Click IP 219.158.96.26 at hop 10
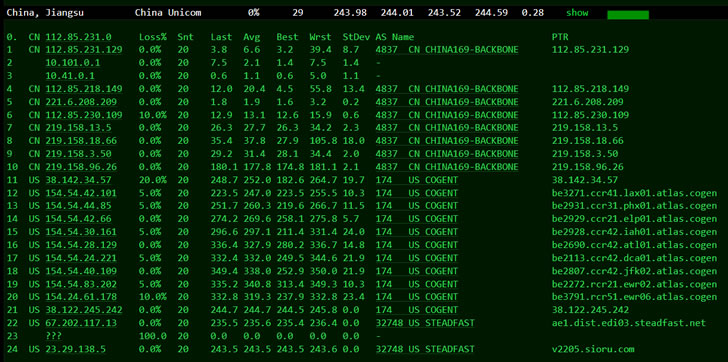 click(81, 167)
